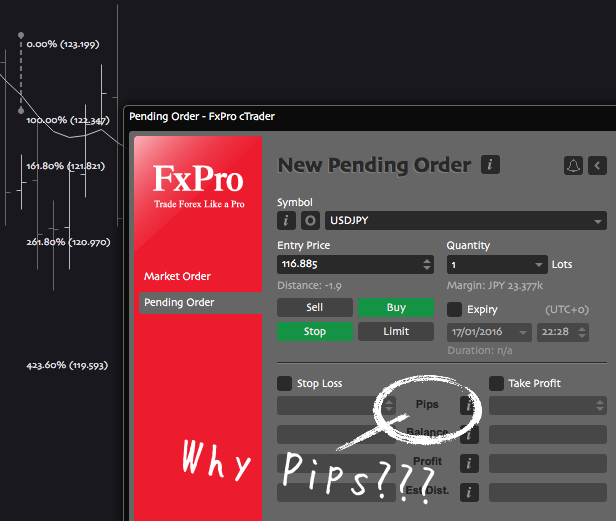The width and height of the screenshot is (616, 521).
Task: Adjust the Take Profit pips stepper
Action: tap(600, 405)
